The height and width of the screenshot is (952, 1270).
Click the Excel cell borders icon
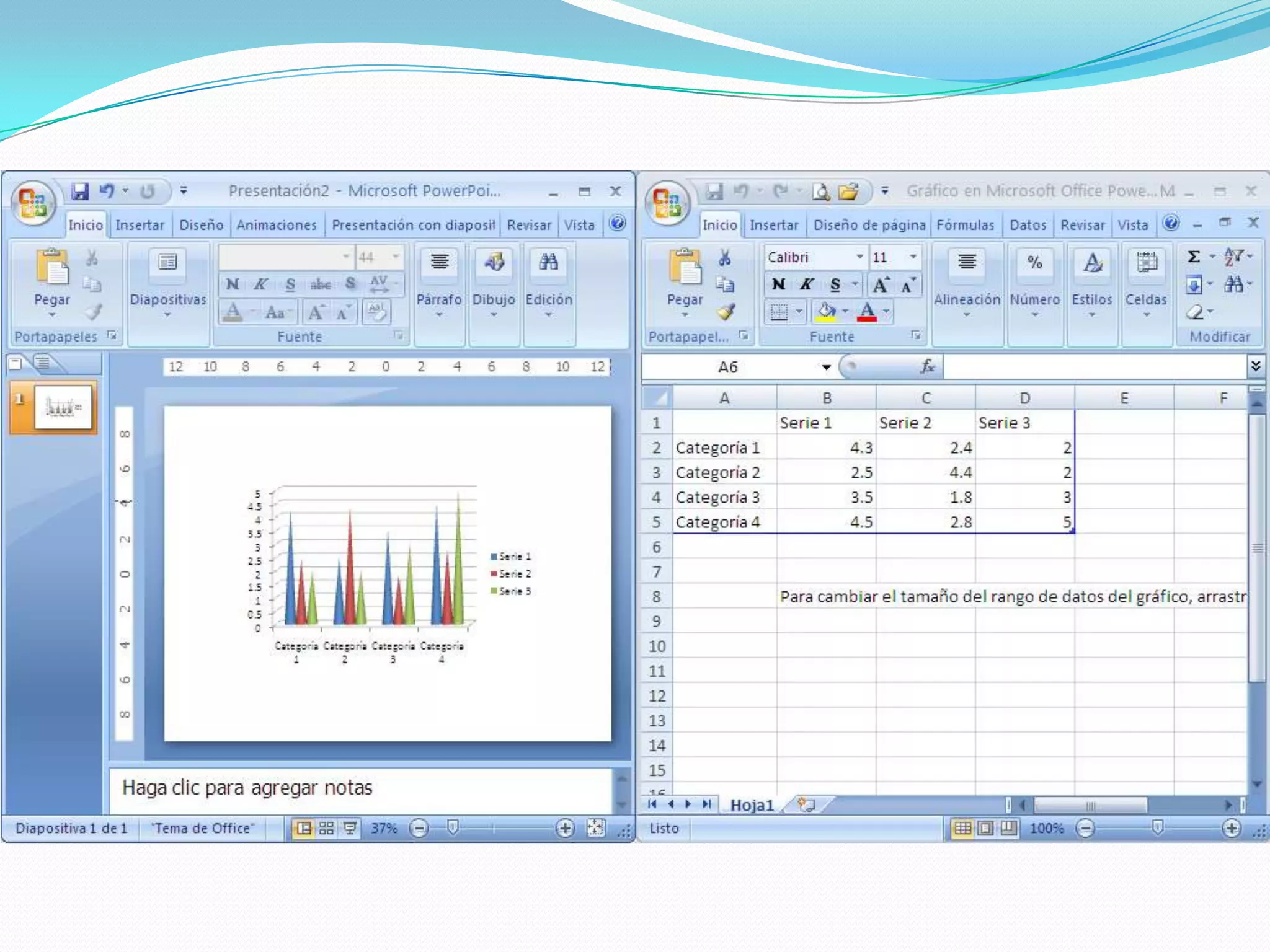(779, 311)
